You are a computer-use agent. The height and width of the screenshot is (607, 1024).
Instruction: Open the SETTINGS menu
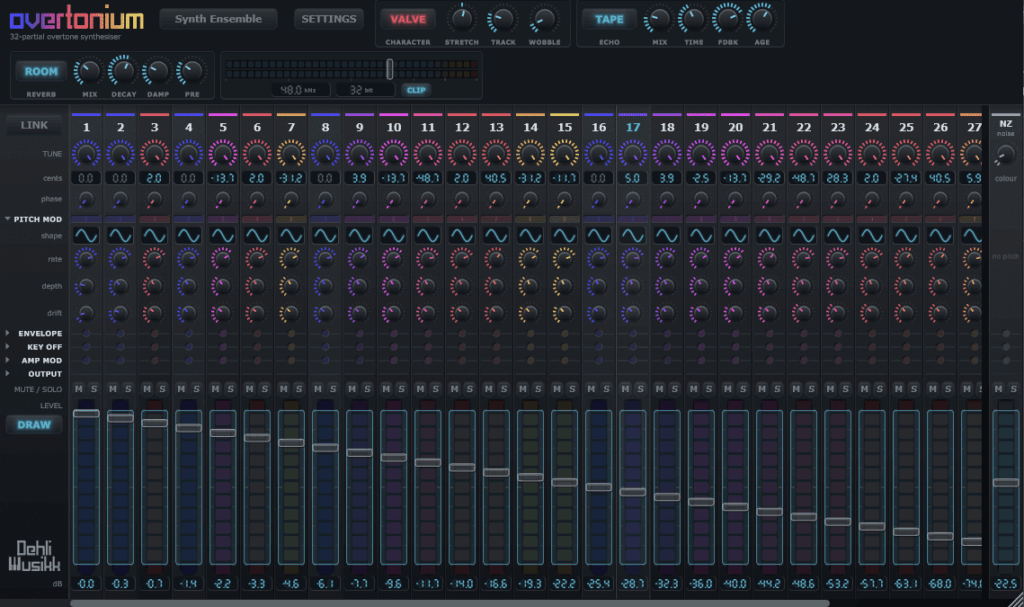(x=328, y=19)
